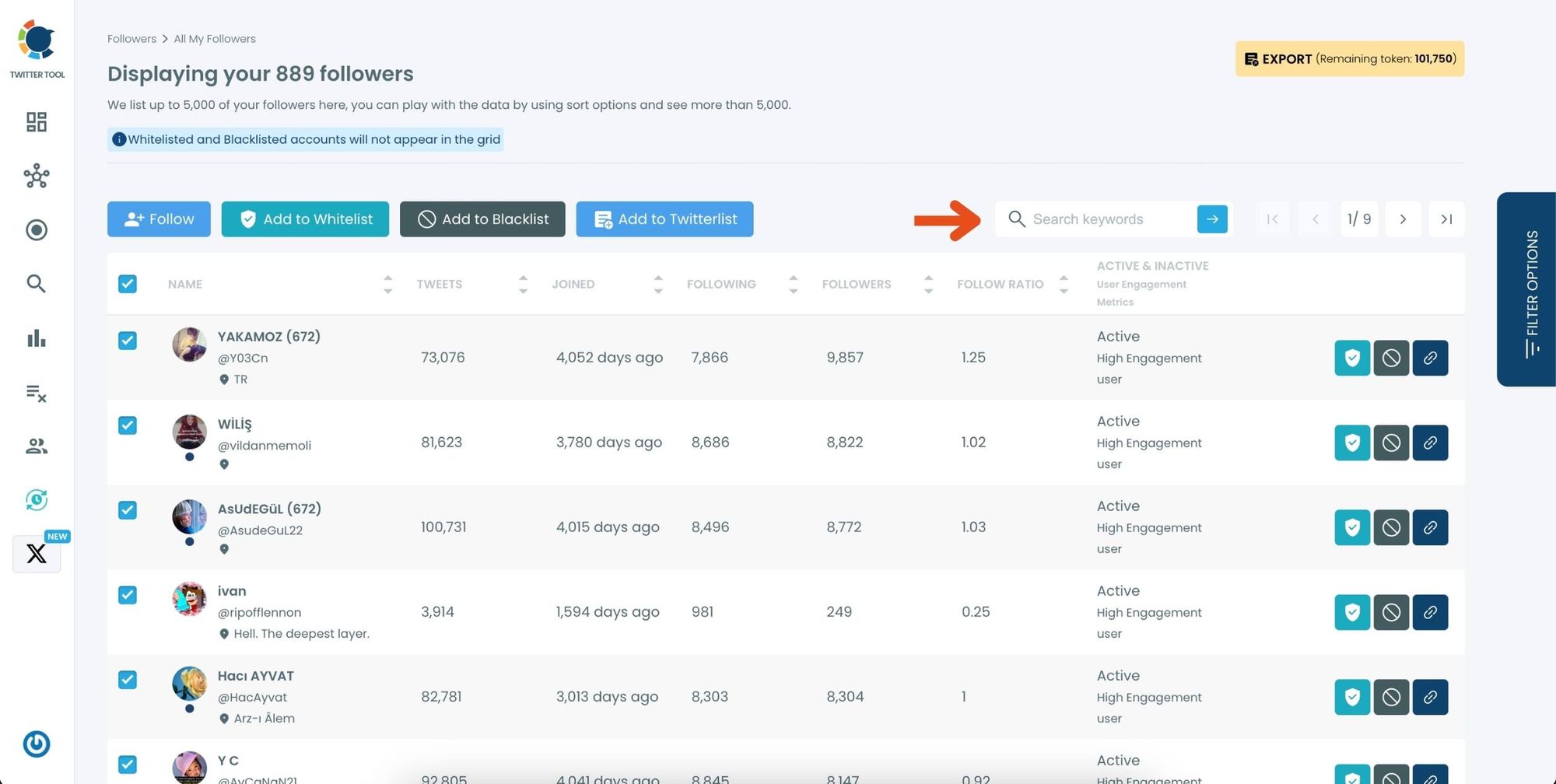Jump to the last page of followers
The height and width of the screenshot is (784, 1556).
click(x=1446, y=219)
